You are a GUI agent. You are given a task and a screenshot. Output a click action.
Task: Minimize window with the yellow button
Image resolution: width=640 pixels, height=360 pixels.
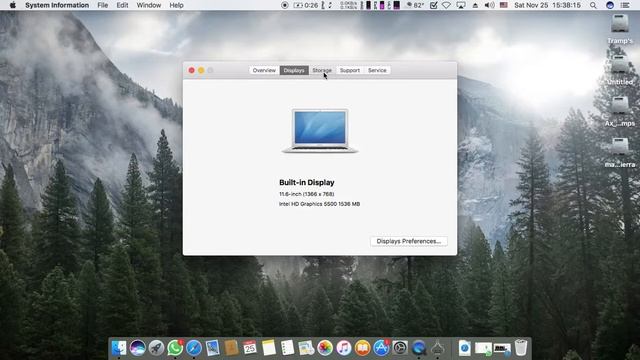201,70
